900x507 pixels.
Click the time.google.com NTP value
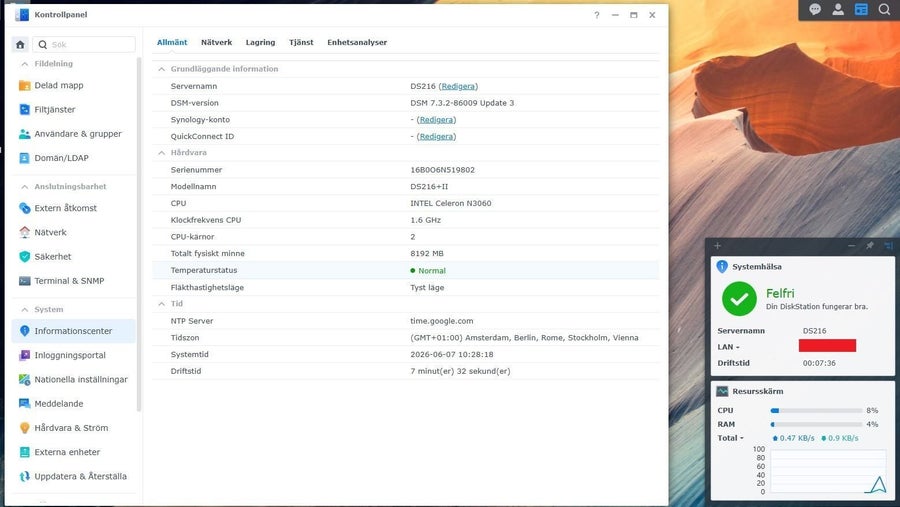pos(441,321)
